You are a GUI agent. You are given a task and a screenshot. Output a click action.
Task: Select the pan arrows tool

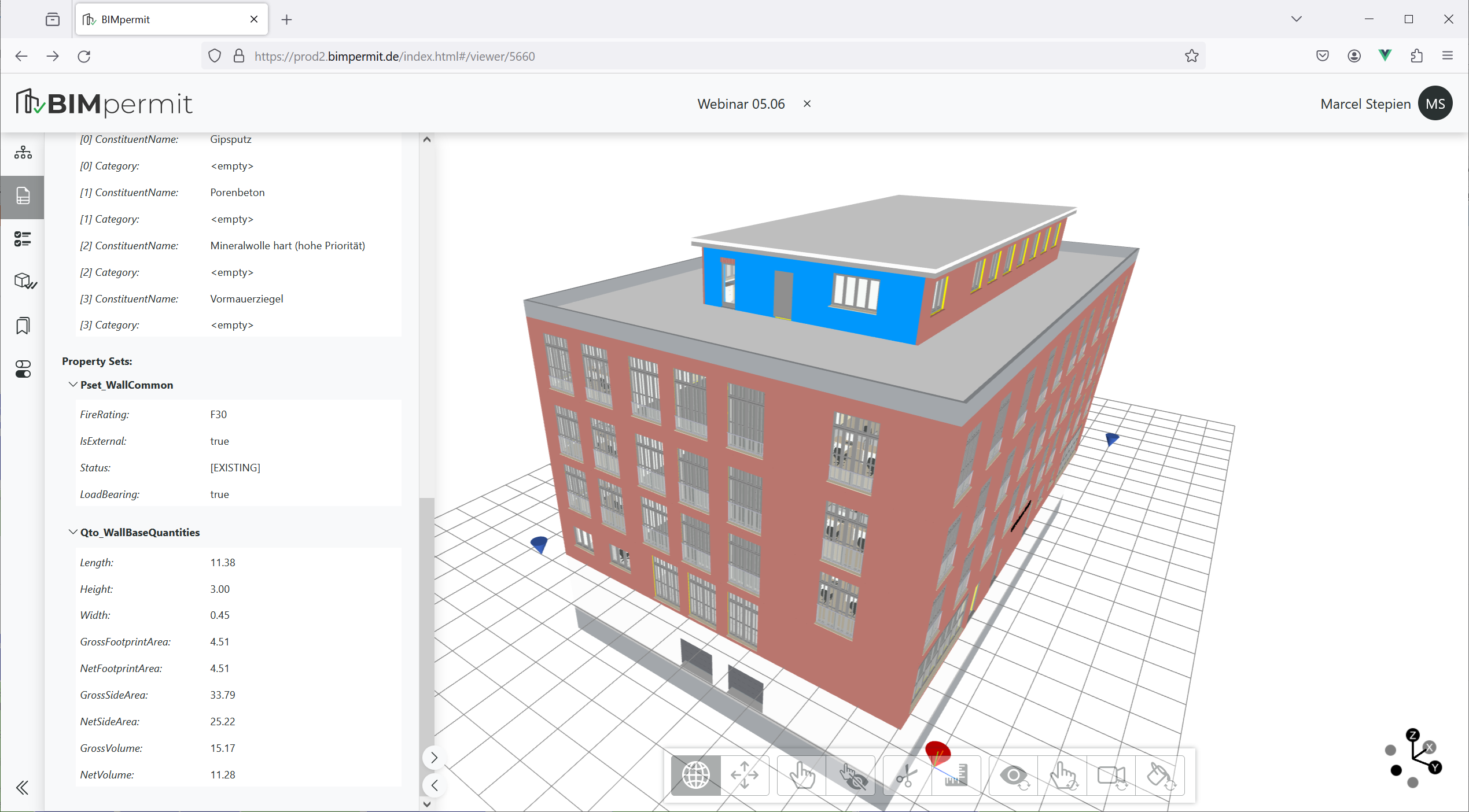[x=745, y=775]
